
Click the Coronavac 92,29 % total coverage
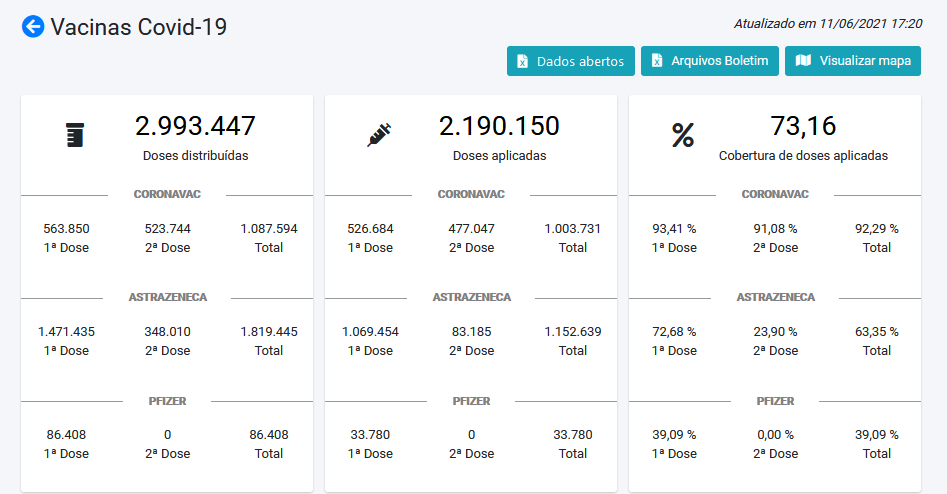tap(876, 228)
